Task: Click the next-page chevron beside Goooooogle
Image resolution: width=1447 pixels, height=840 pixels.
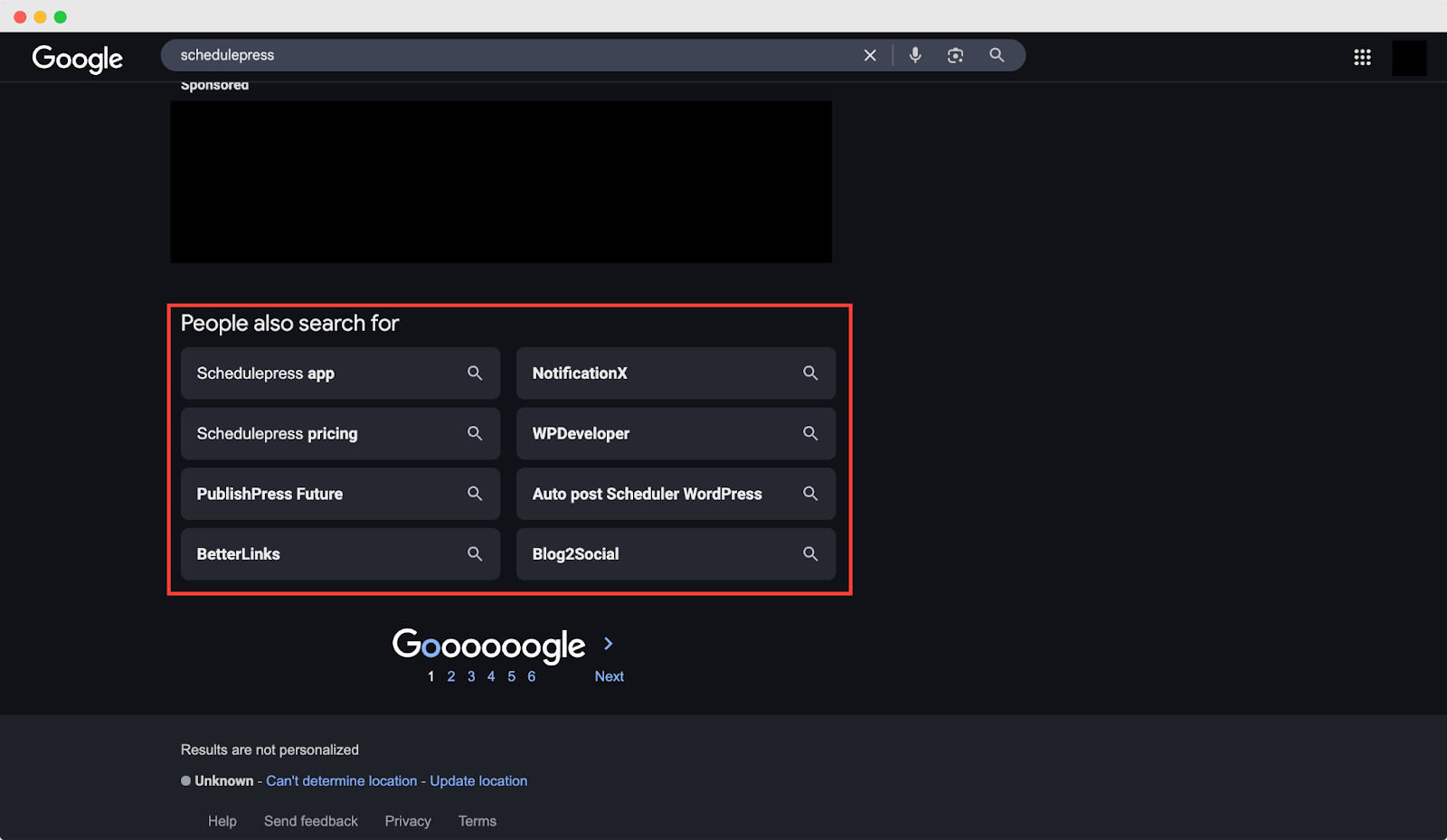Action: click(x=609, y=644)
